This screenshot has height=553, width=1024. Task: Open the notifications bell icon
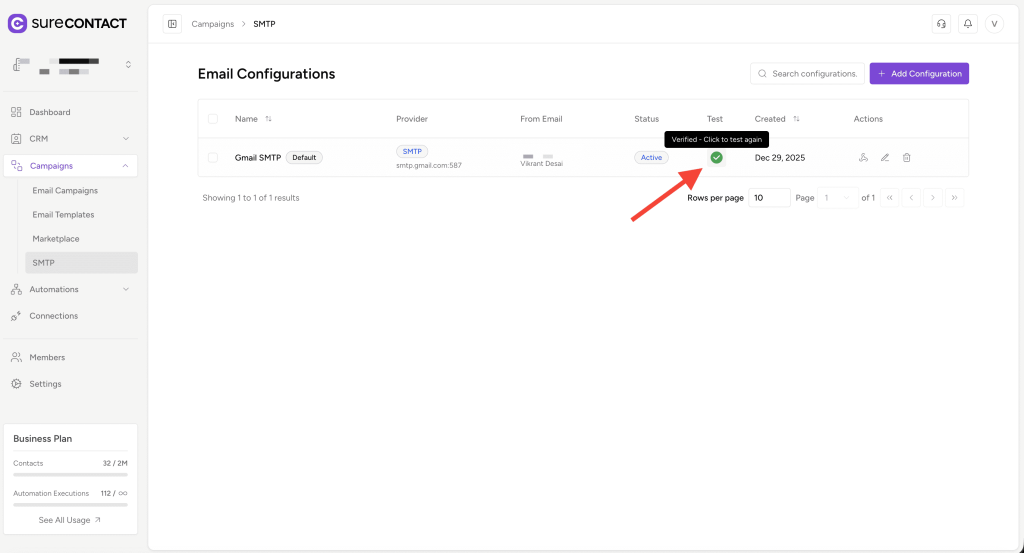(967, 24)
